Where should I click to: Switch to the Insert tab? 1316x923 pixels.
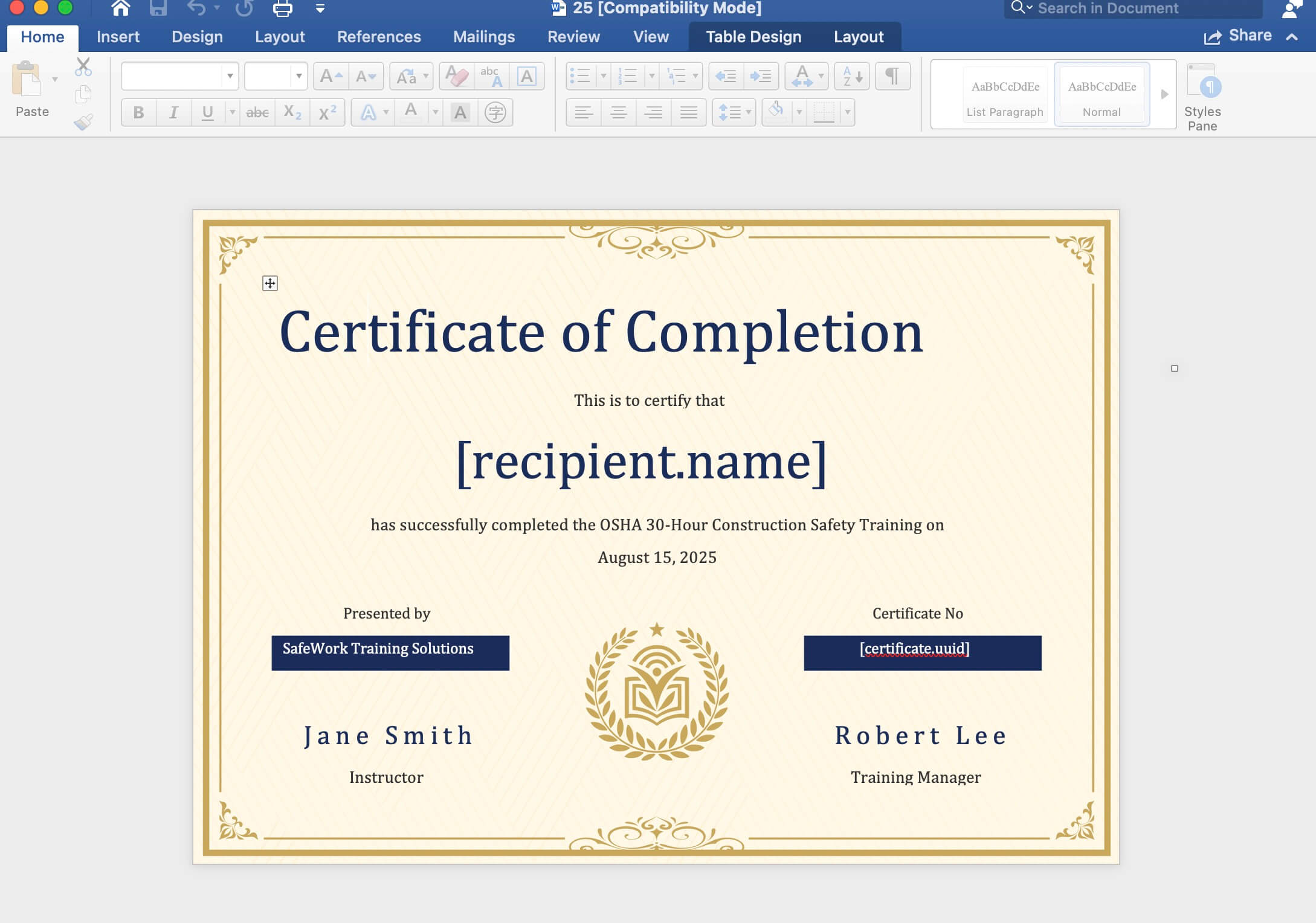(118, 37)
